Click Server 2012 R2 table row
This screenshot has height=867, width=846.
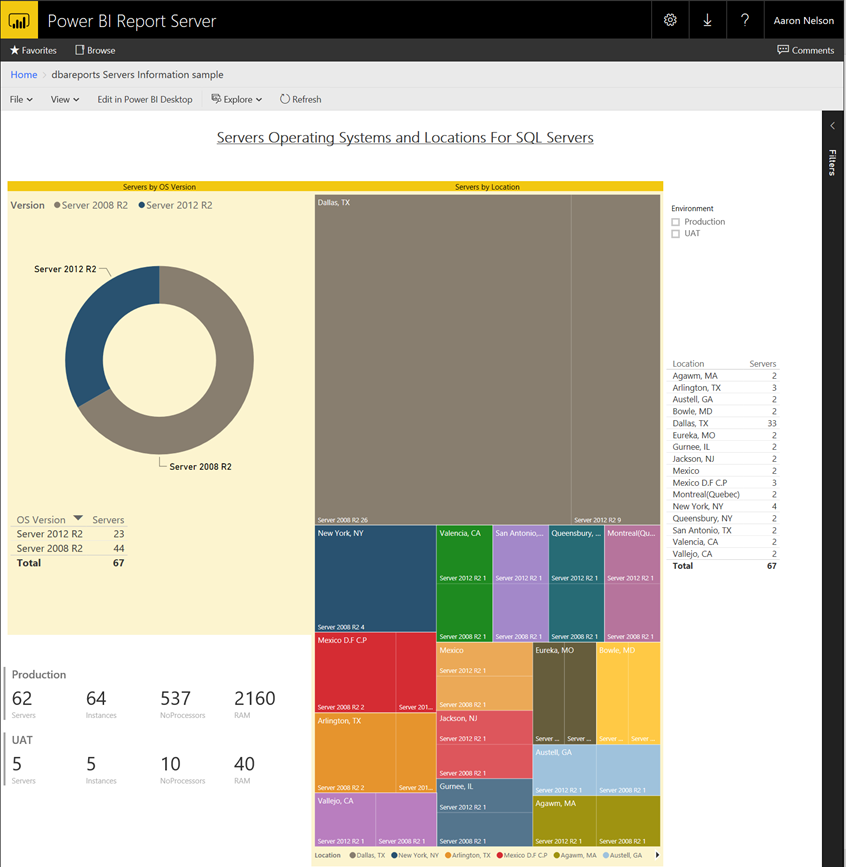[70, 534]
